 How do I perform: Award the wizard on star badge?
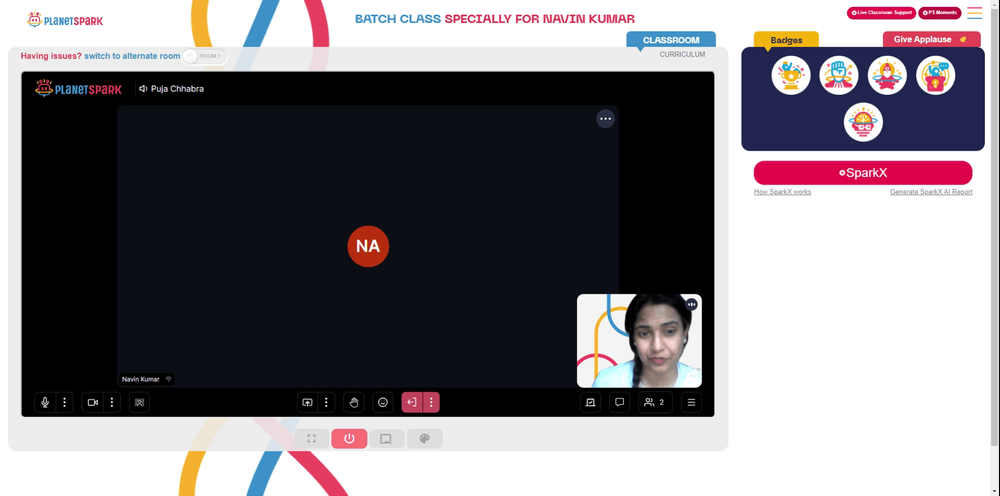pos(887,75)
